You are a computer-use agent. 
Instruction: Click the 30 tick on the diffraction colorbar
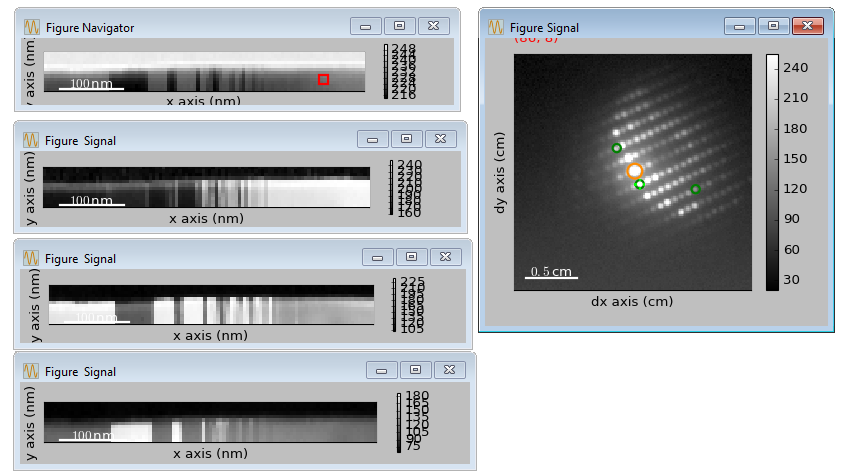tap(791, 280)
